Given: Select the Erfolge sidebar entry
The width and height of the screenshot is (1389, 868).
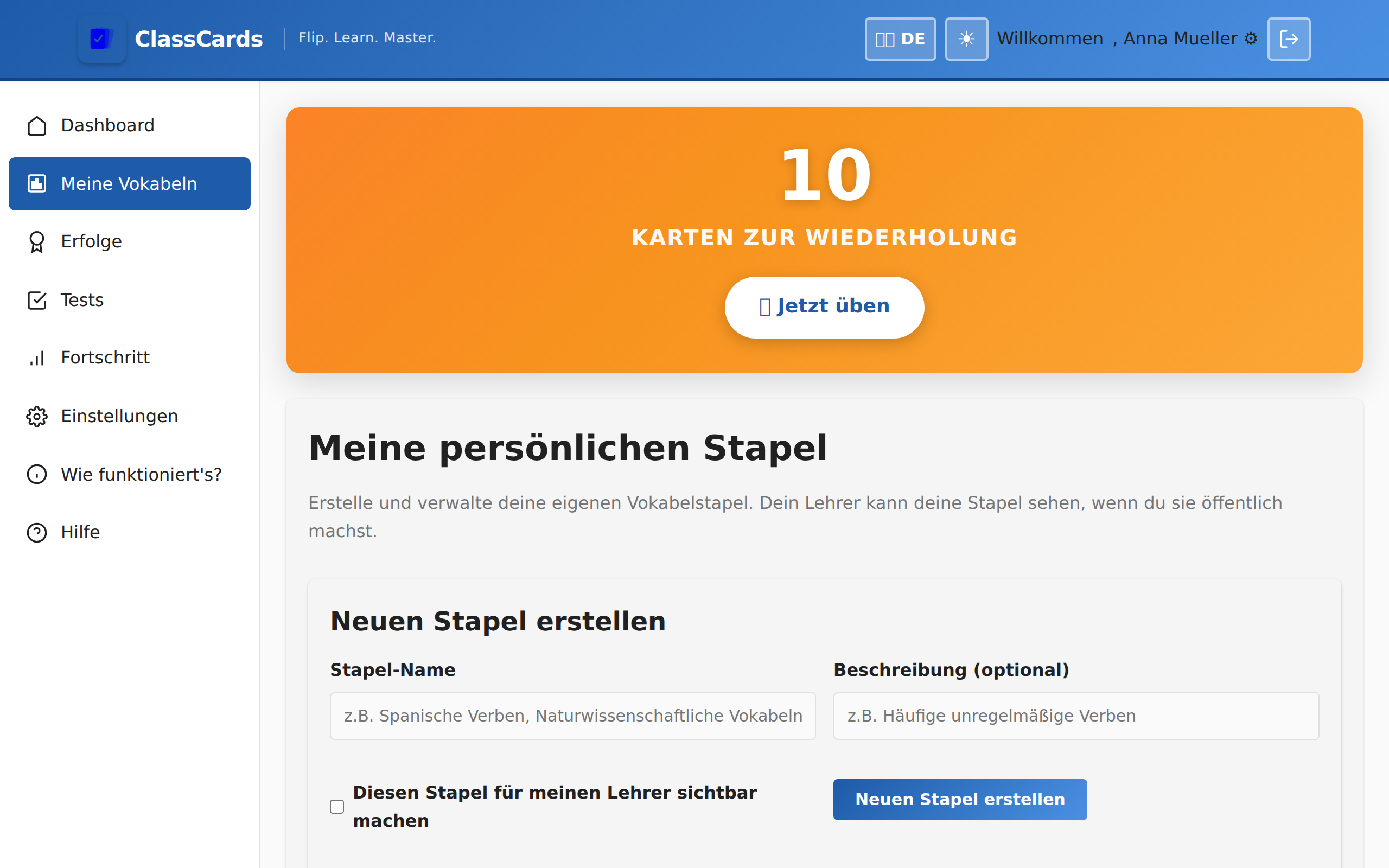Looking at the screenshot, I should pyautogui.click(x=91, y=242).
